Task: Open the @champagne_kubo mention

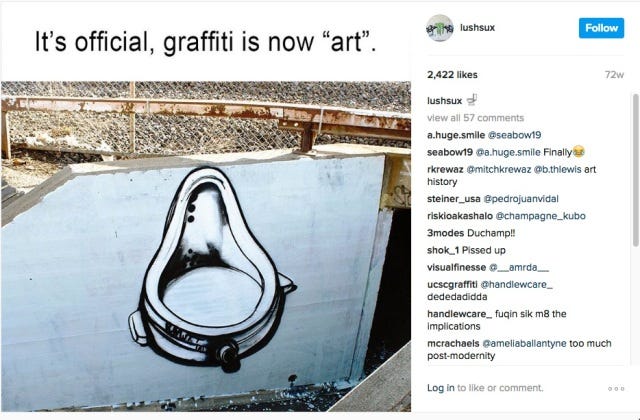Action: point(540,216)
